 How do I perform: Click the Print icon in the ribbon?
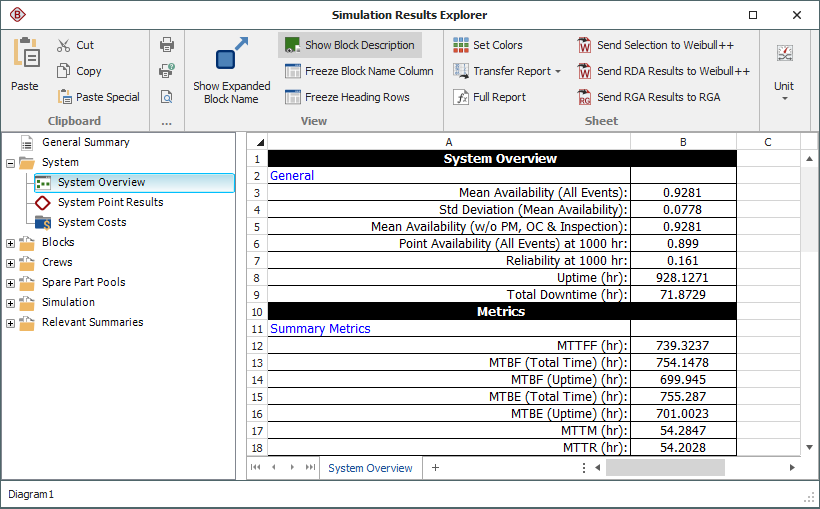pyautogui.click(x=167, y=45)
